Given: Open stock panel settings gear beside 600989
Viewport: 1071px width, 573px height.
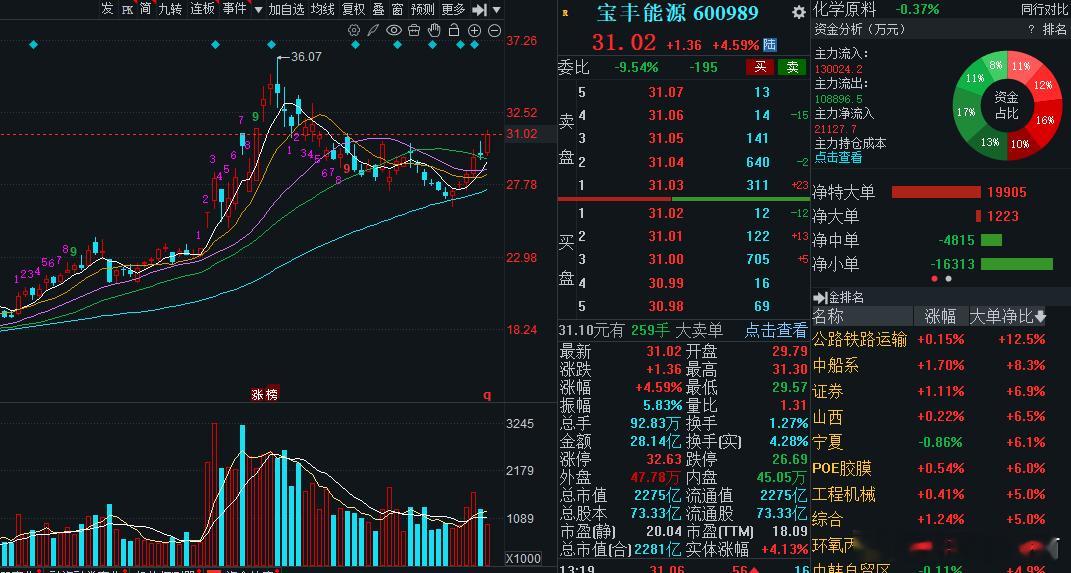Looking at the screenshot, I should 798,12.
